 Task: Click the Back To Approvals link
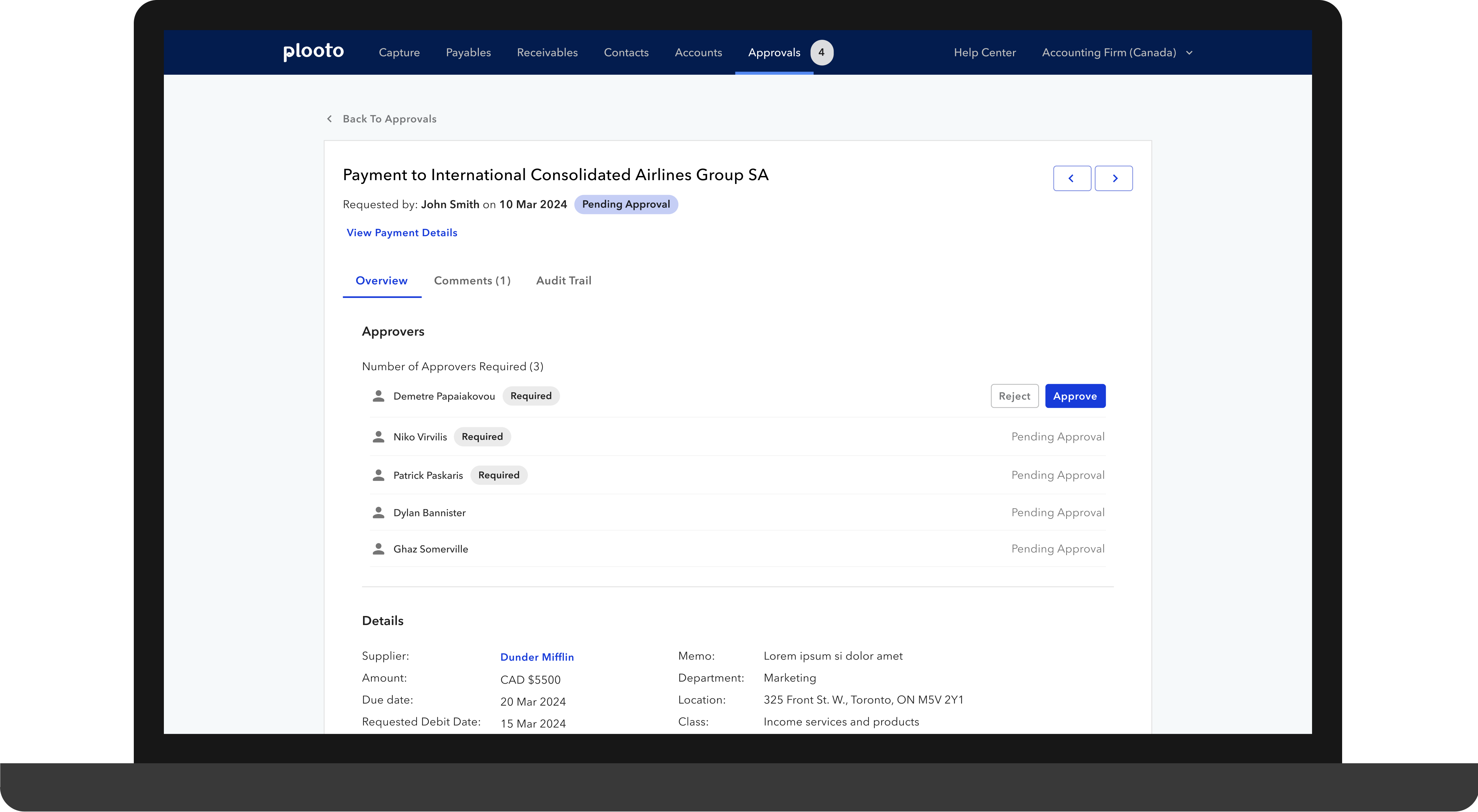pos(390,119)
